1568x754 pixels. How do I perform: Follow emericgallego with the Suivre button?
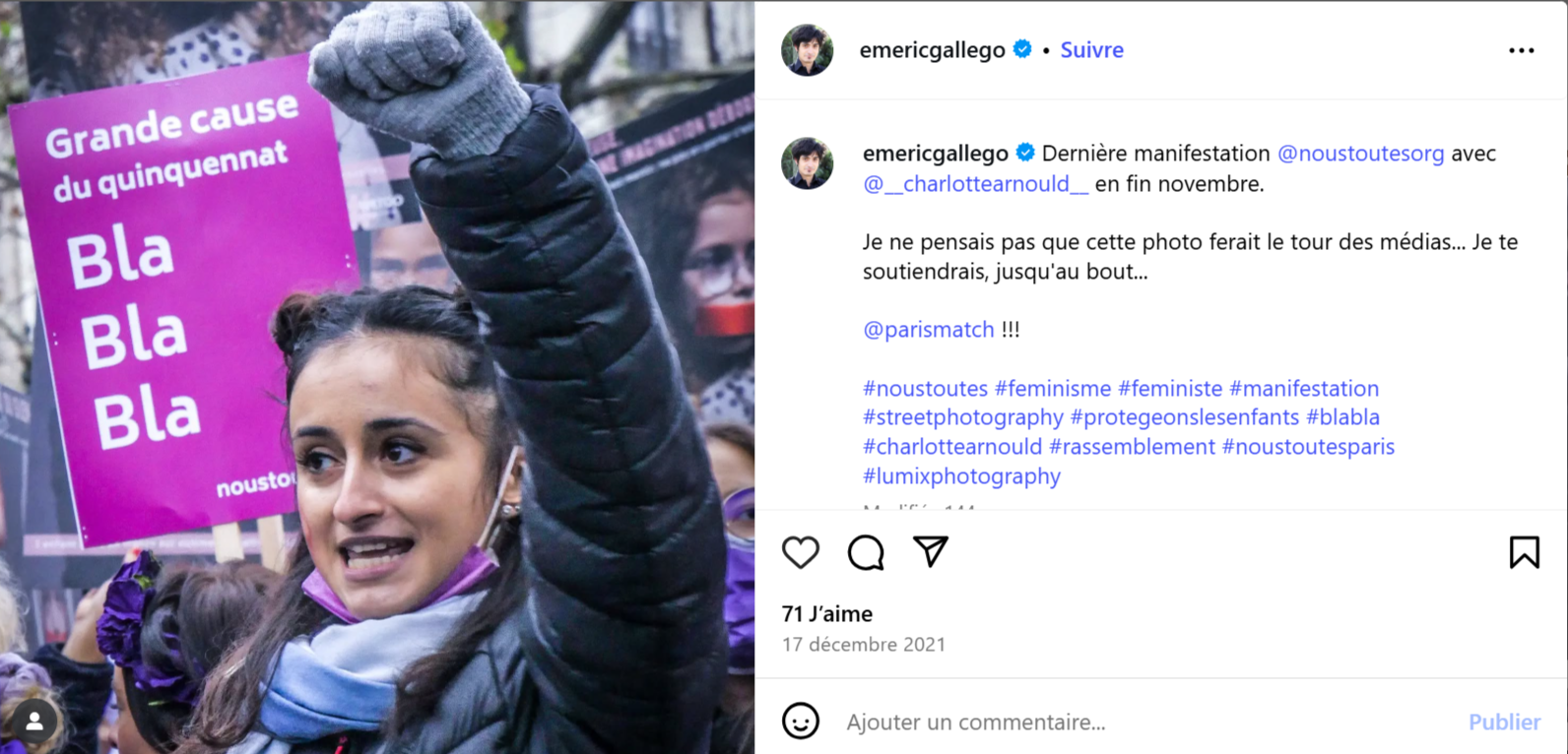pyautogui.click(x=1091, y=50)
